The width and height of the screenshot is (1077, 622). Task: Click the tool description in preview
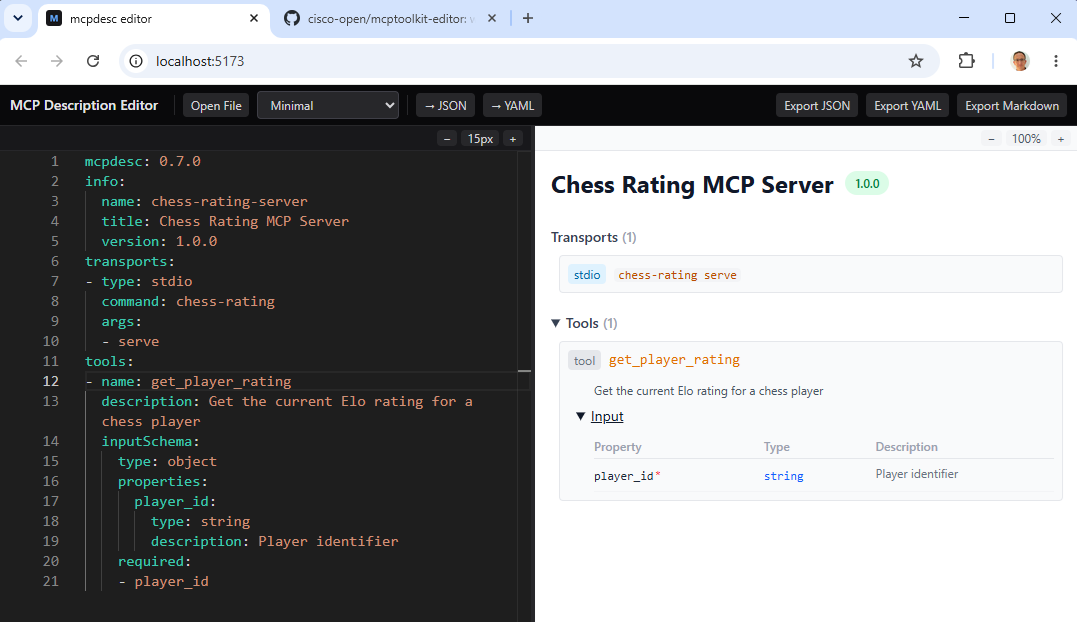[x=708, y=391]
